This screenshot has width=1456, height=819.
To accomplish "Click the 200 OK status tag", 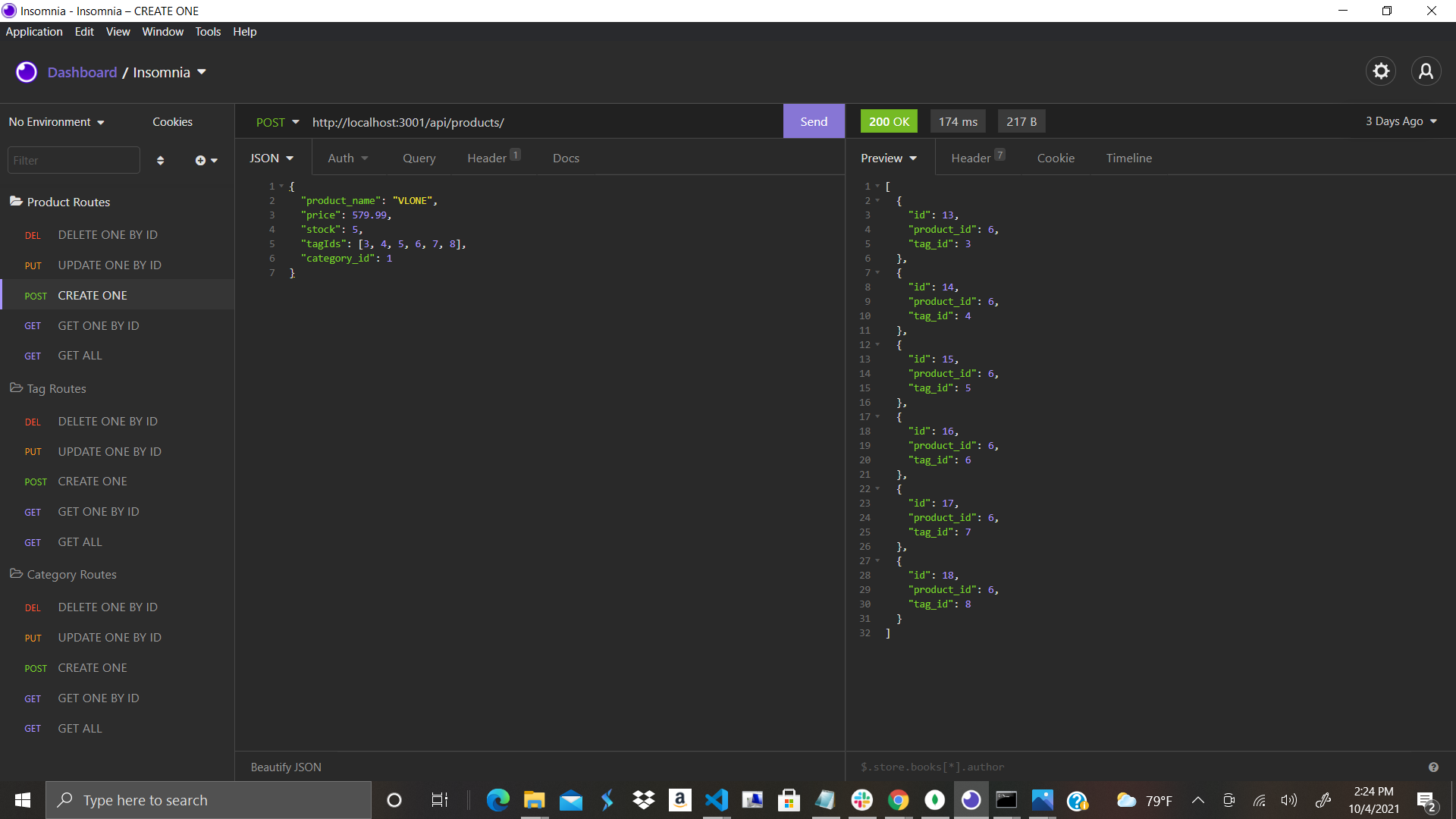I will coord(889,121).
